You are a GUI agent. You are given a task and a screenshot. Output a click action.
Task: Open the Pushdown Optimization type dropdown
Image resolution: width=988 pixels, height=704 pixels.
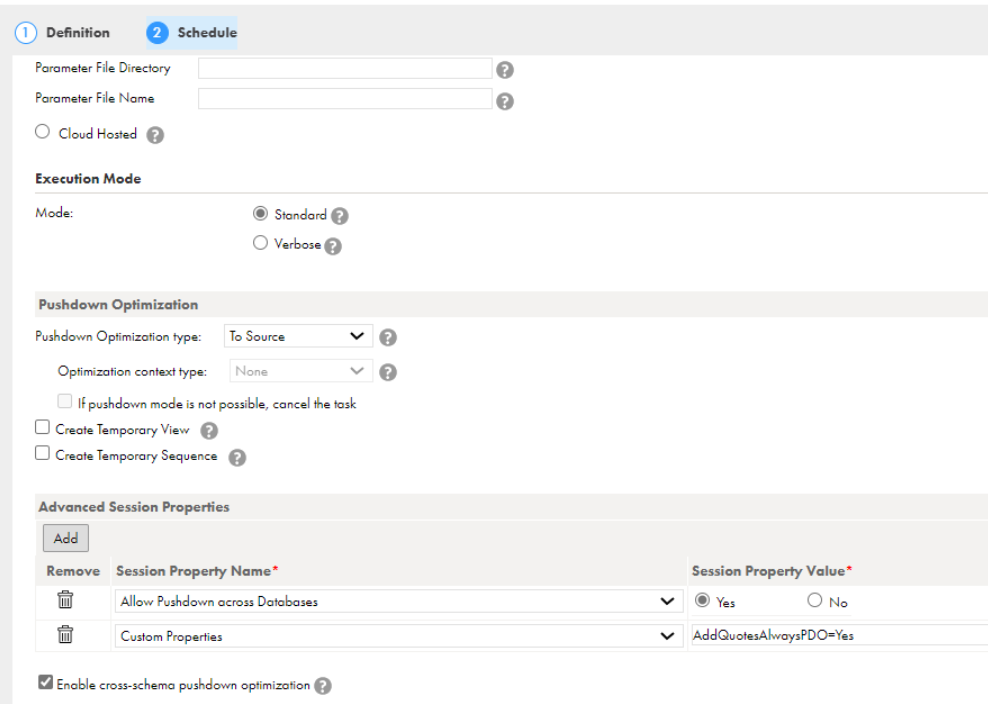pyautogui.click(x=298, y=336)
